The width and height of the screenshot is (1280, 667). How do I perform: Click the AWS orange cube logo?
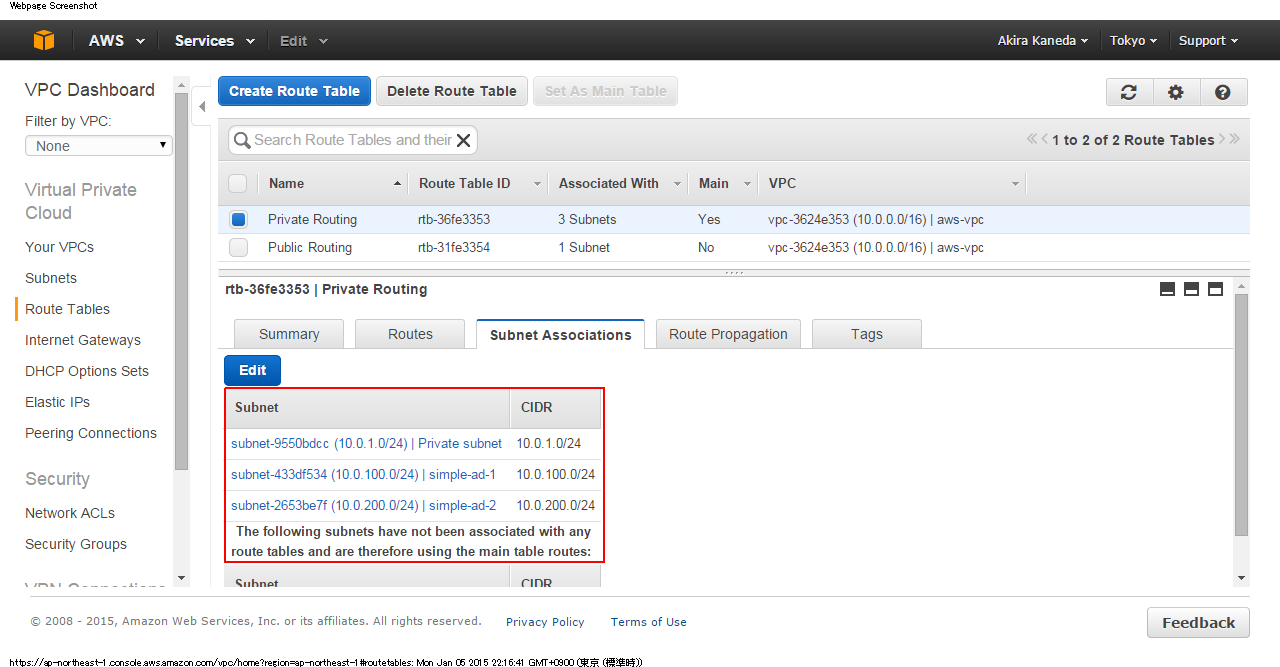(44, 40)
